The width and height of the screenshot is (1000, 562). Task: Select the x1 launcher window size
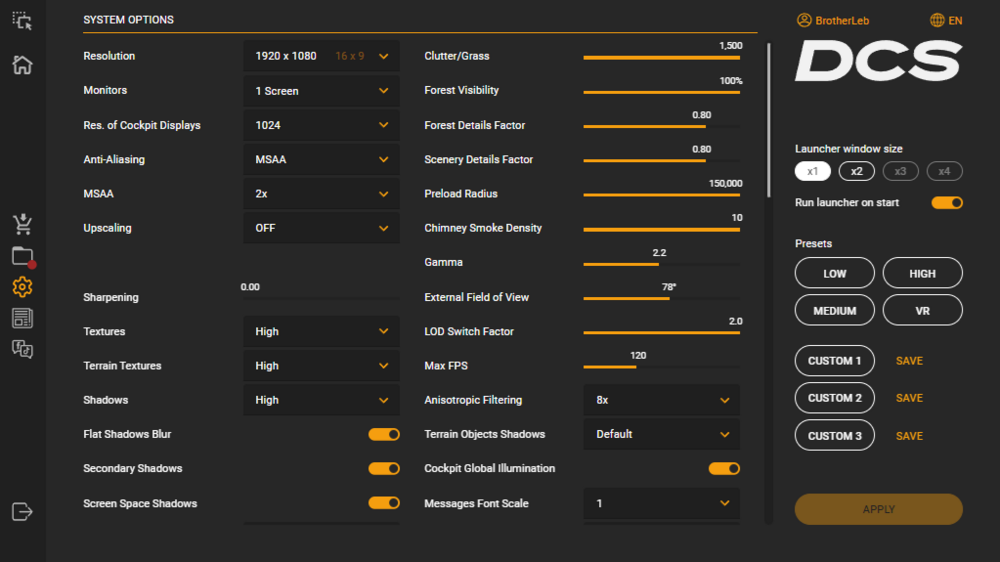tap(813, 171)
